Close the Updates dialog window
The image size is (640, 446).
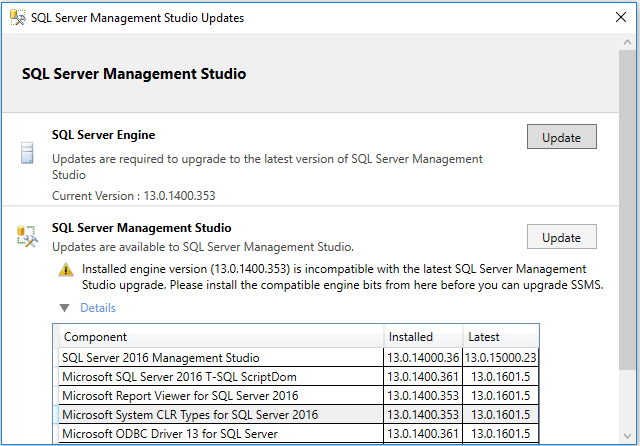(x=615, y=18)
